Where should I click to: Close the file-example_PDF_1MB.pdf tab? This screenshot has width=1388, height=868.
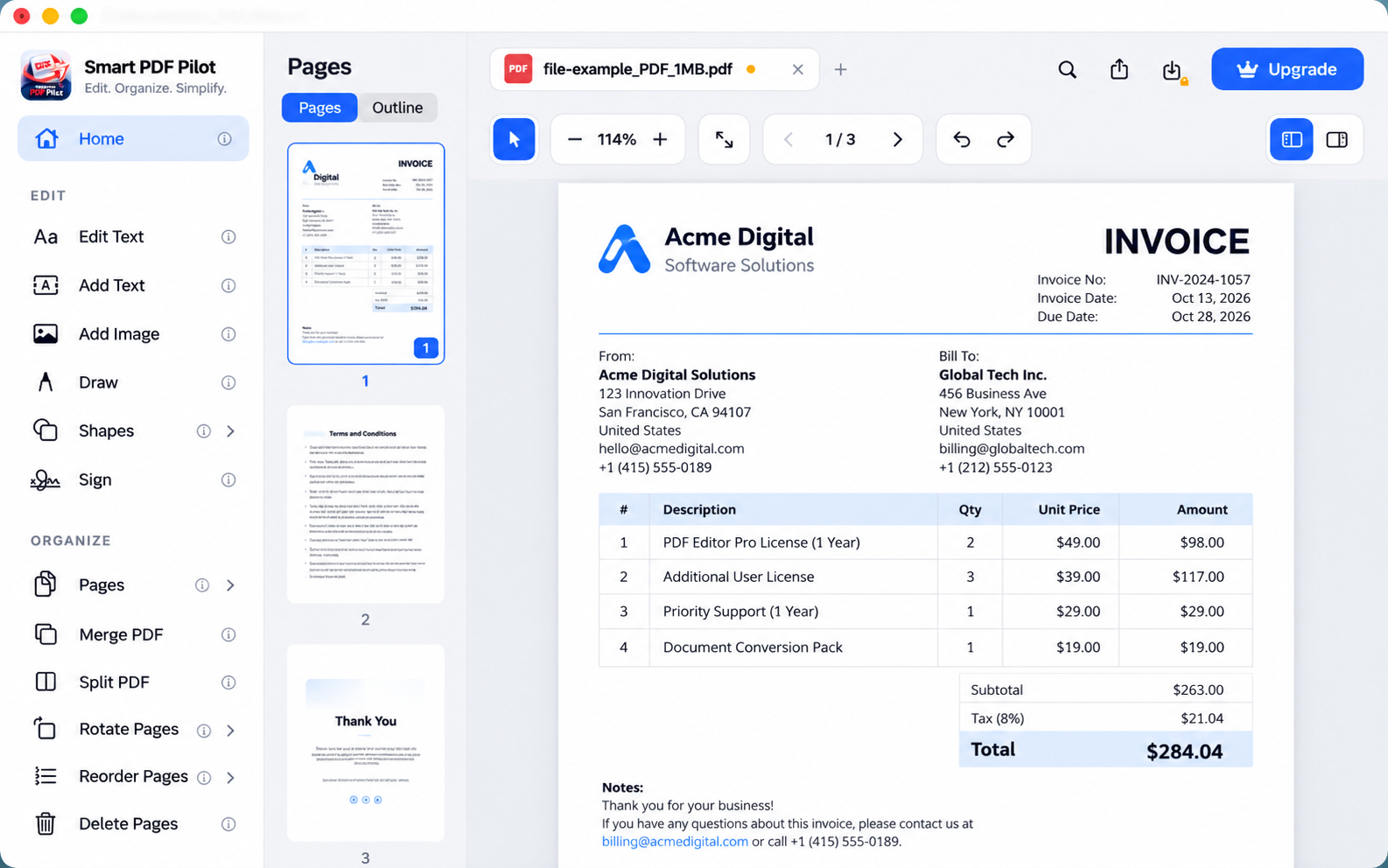click(x=797, y=69)
